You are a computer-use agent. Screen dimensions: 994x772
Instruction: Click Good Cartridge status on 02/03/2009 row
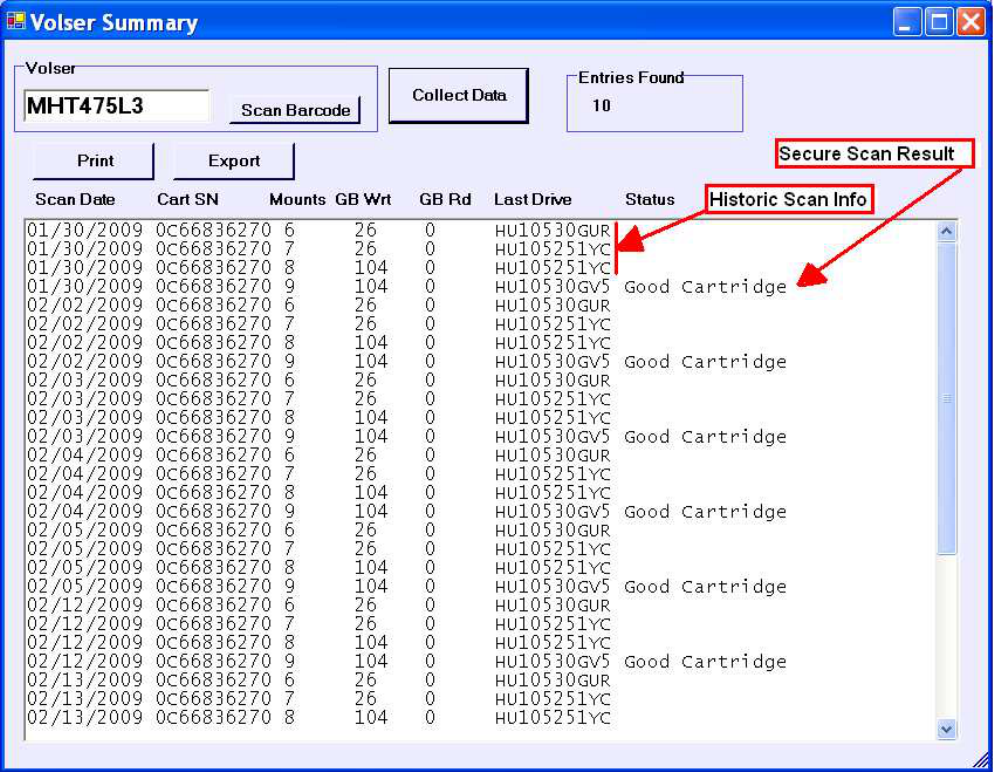[x=705, y=437]
